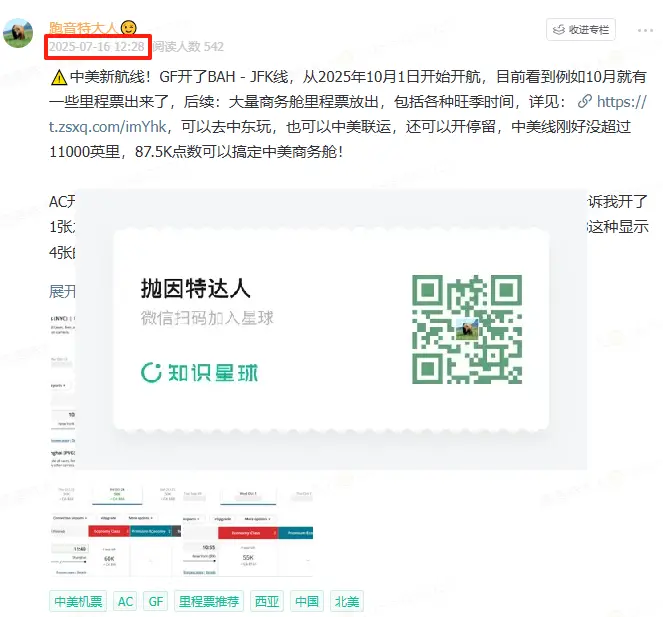Click the 收进专栏 button
Screen dimensions: 663x617
tap(581, 30)
